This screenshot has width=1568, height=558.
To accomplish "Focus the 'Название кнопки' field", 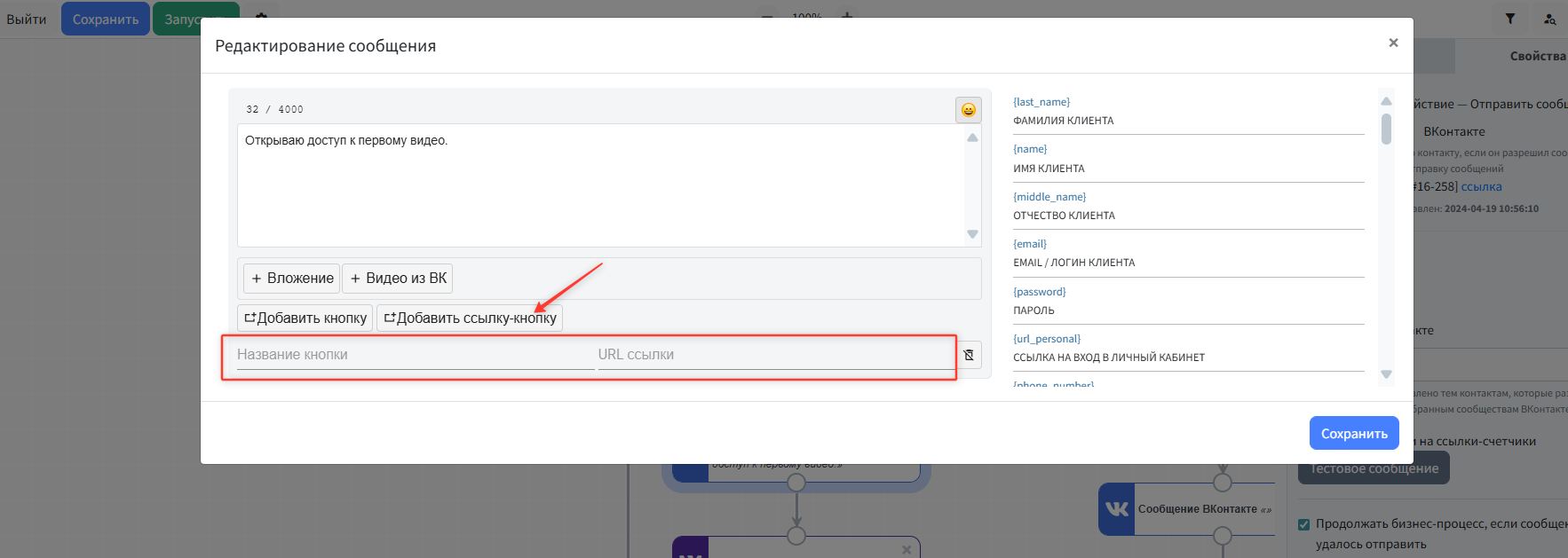I will 414,355.
